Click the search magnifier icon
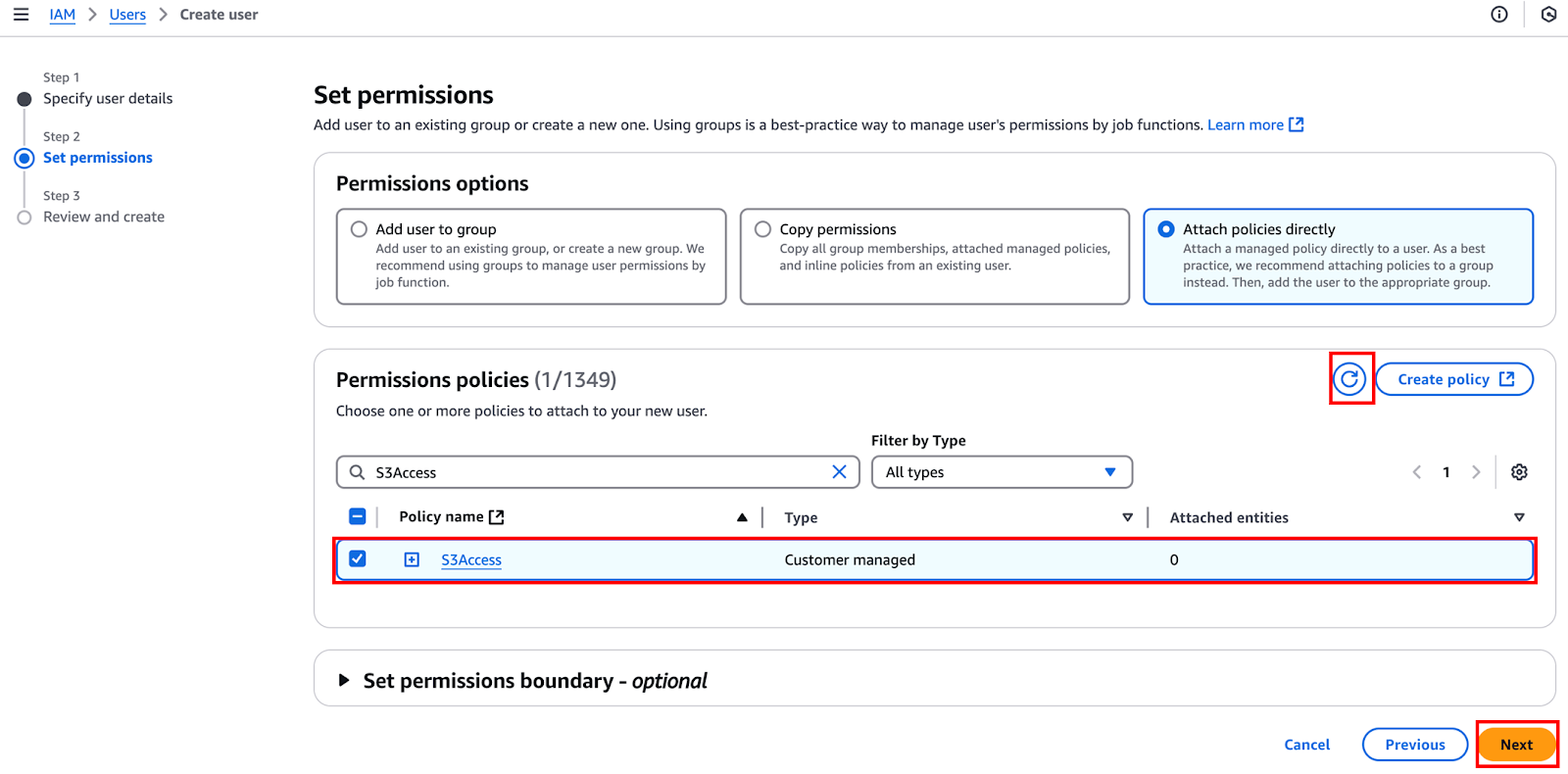1568x774 pixels. pos(358,472)
